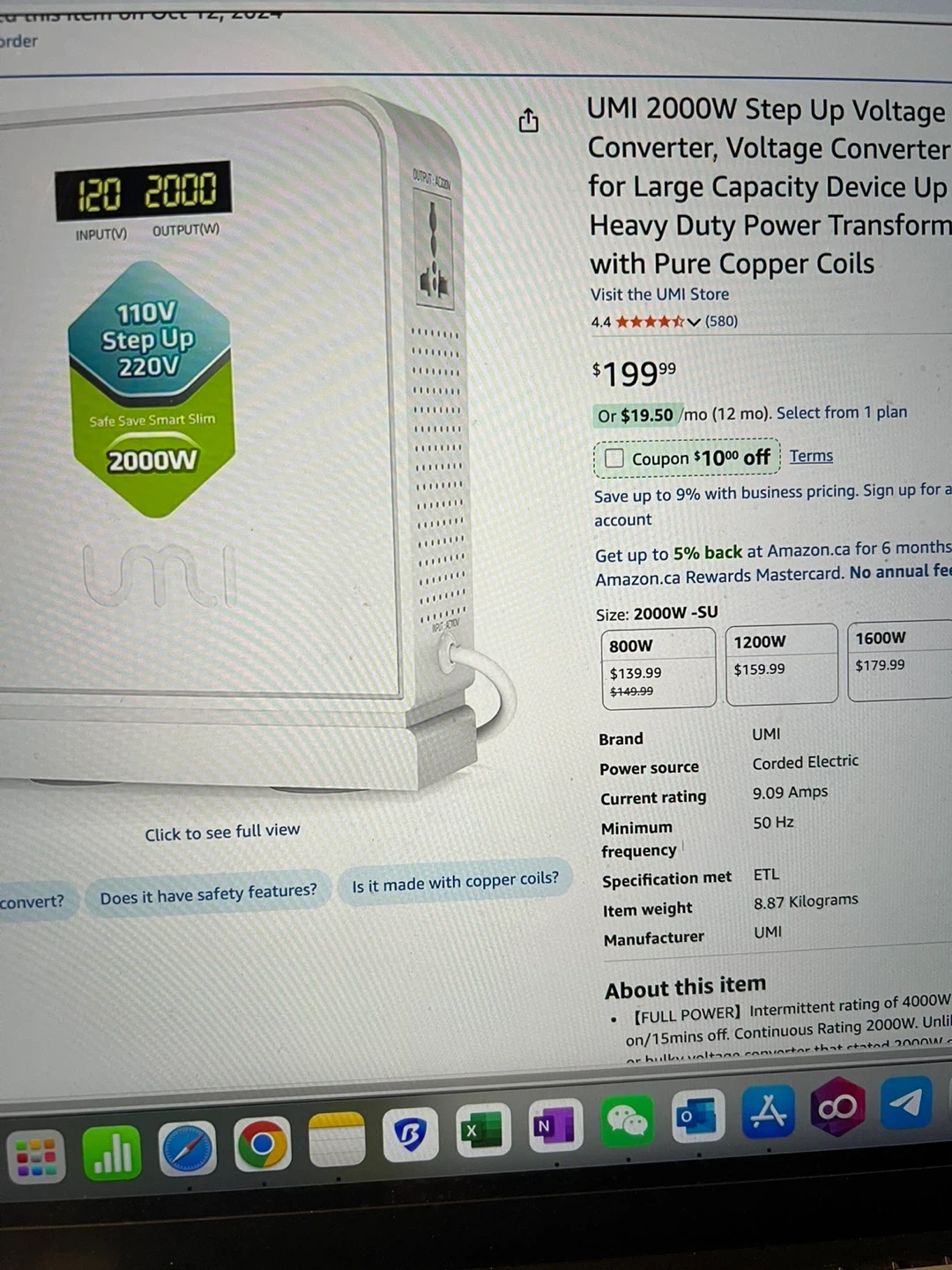The height and width of the screenshot is (1270, 952).
Task: Open App Store in the dock
Action: pyautogui.click(x=769, y=1110)
